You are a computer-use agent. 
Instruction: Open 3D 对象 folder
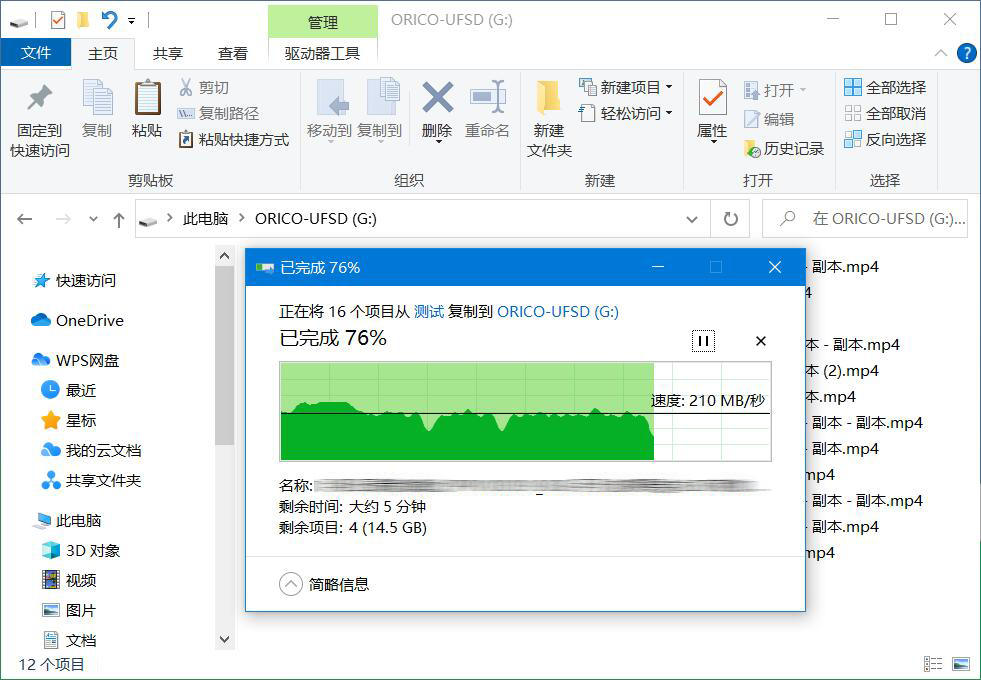(x=81, y=551)
